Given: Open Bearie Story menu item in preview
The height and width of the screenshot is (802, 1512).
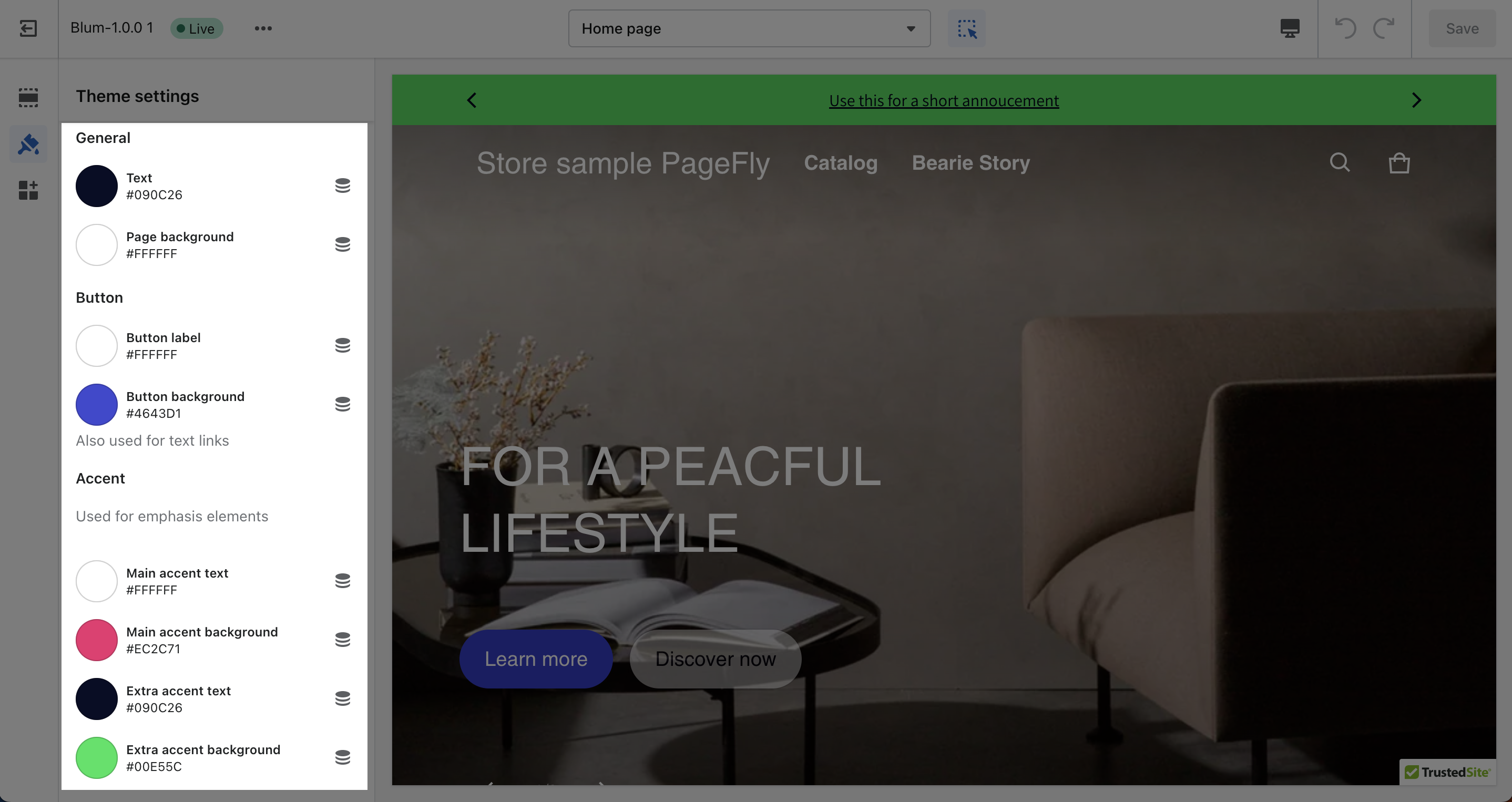Looking at the screenshot, I should tap(971, 162).
